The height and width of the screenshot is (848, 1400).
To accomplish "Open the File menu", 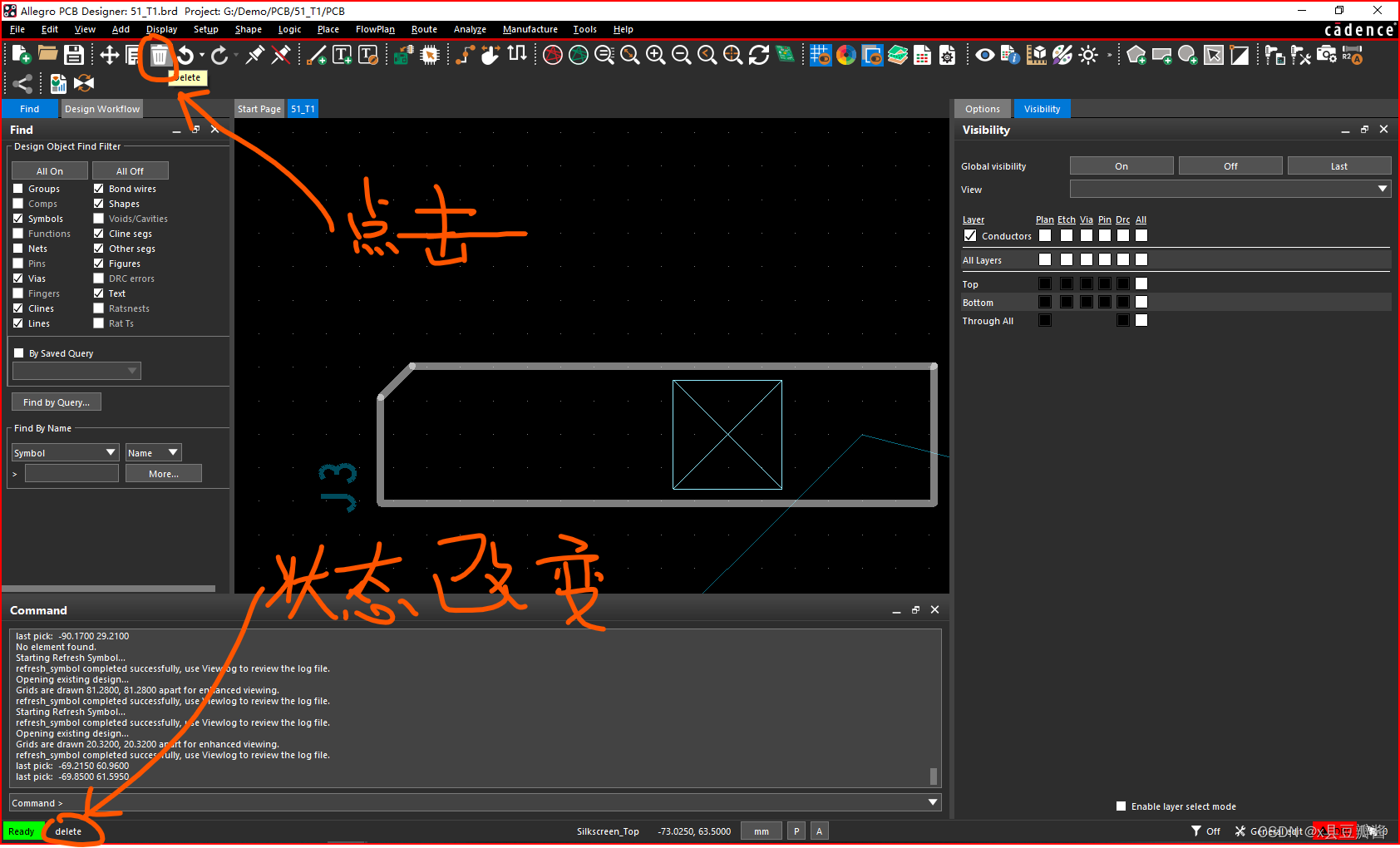I will (17, 29).
